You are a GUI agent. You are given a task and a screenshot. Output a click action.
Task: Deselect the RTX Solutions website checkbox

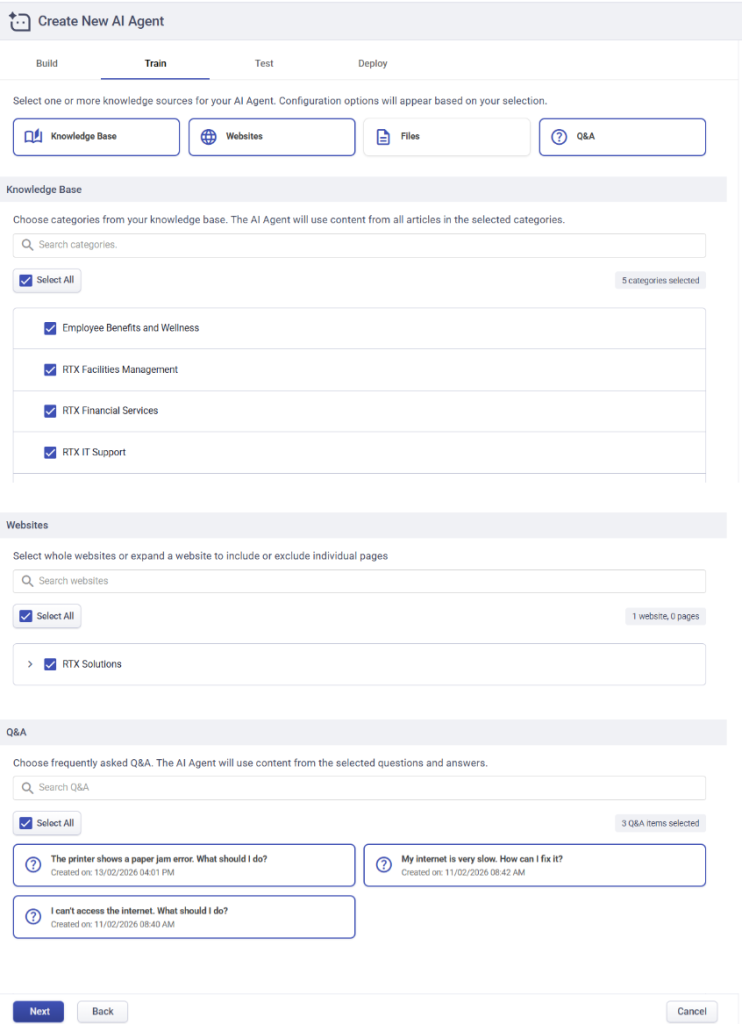coord(50,664)
